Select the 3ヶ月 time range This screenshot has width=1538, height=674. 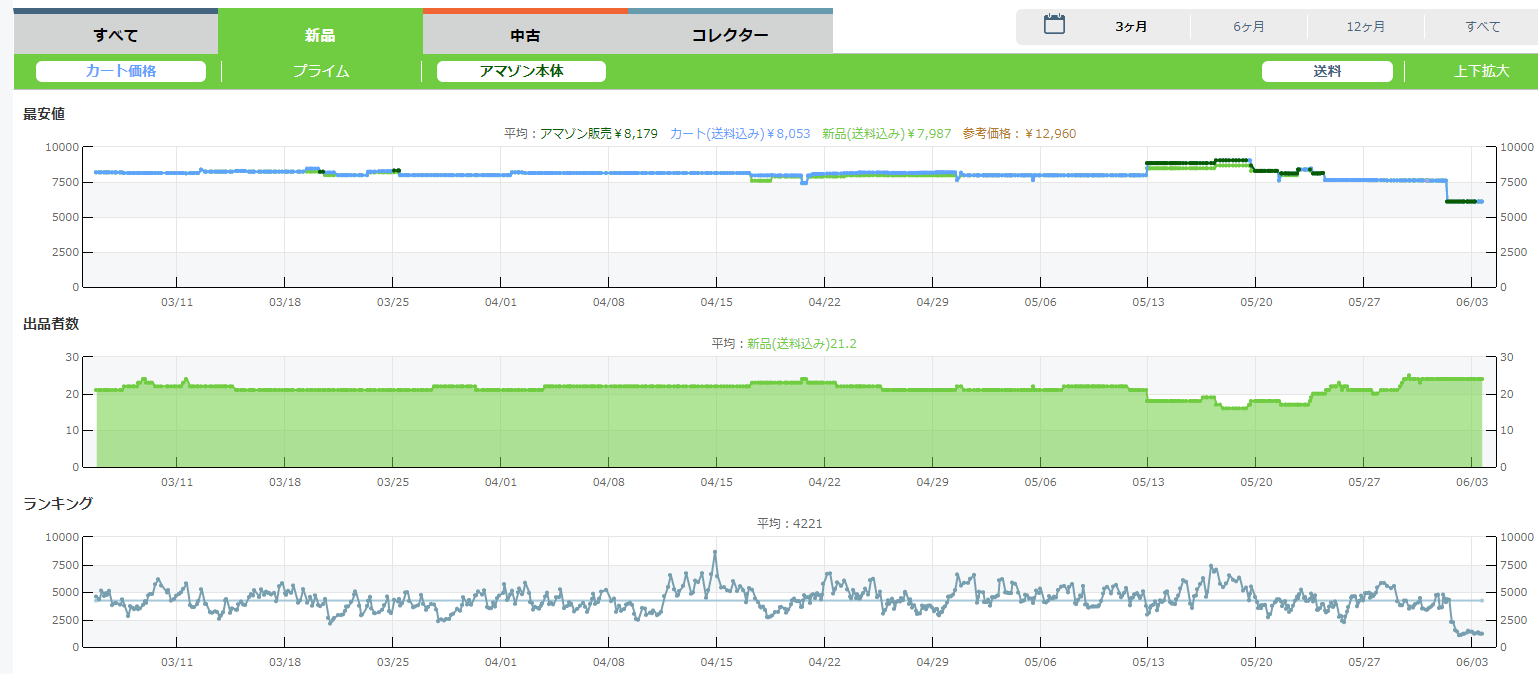[x=1131, y=27]
